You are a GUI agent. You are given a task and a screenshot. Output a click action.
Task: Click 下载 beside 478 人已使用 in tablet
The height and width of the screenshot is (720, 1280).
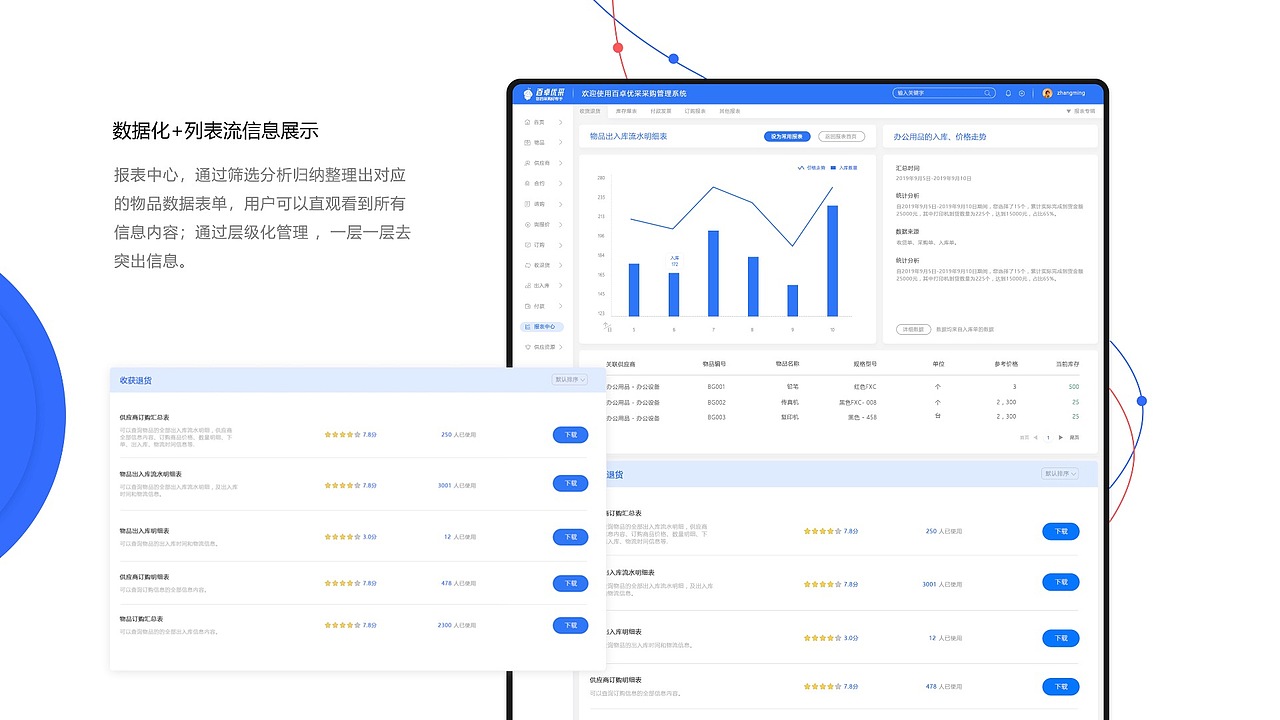[x=1061, y=687]
